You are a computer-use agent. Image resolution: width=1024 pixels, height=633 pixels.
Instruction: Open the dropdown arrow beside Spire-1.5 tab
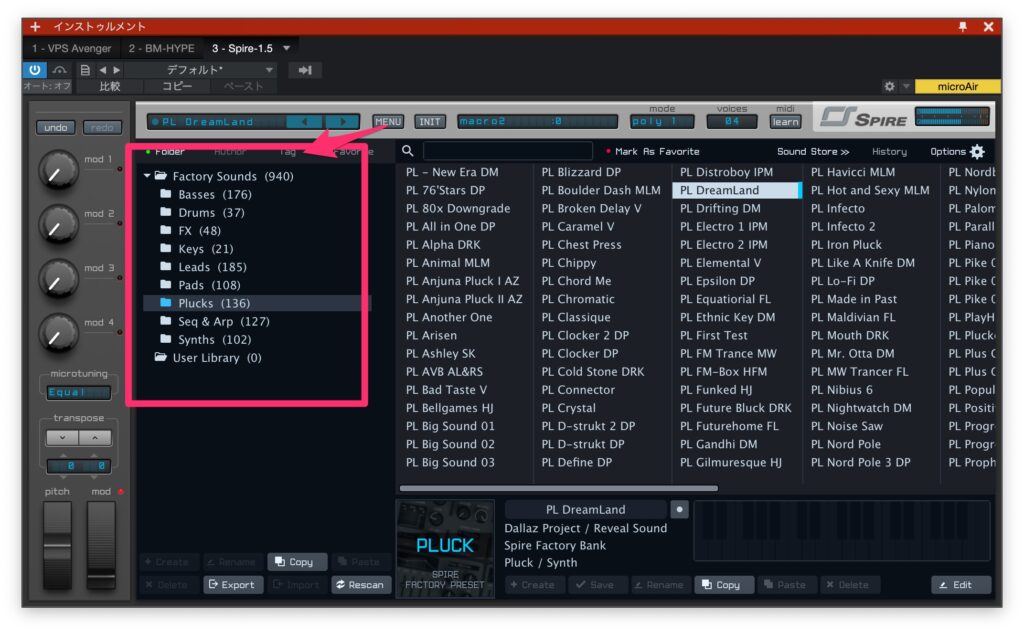[287, 48]
